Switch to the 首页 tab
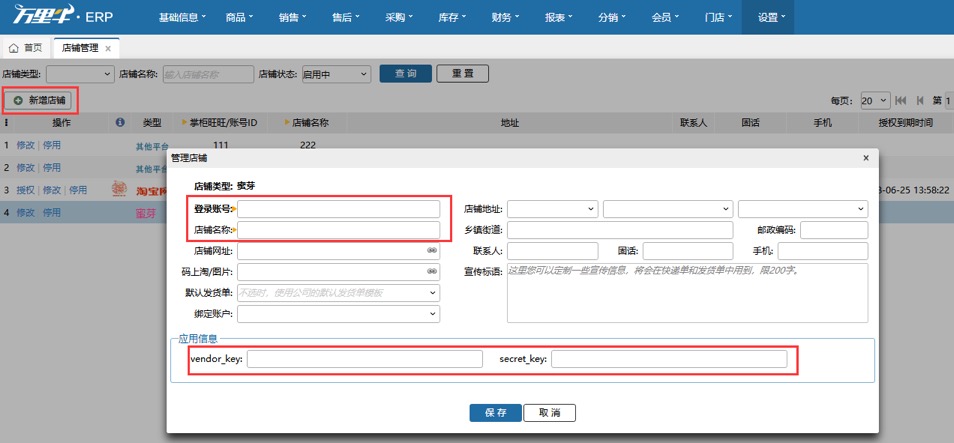 pos(26,48)
